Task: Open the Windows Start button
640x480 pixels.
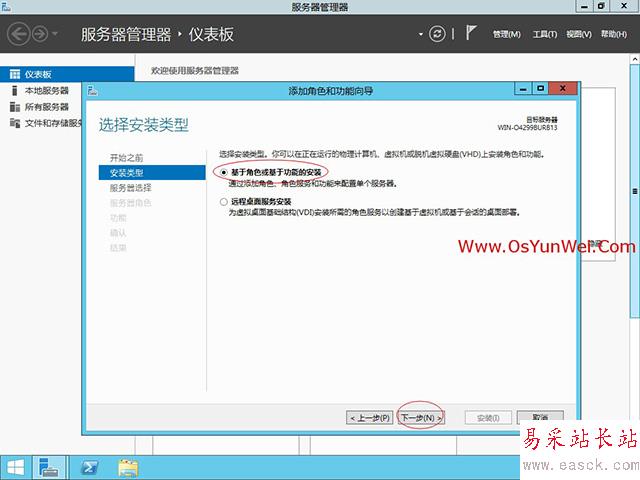Action: coord(16,468)
